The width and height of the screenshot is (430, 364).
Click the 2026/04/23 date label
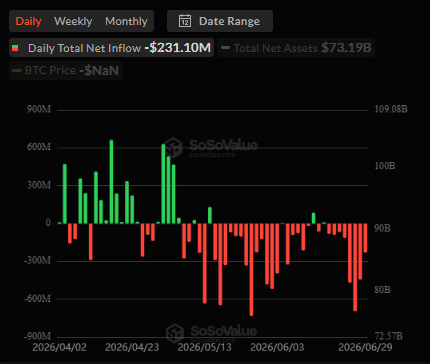(x=132, y=347)
